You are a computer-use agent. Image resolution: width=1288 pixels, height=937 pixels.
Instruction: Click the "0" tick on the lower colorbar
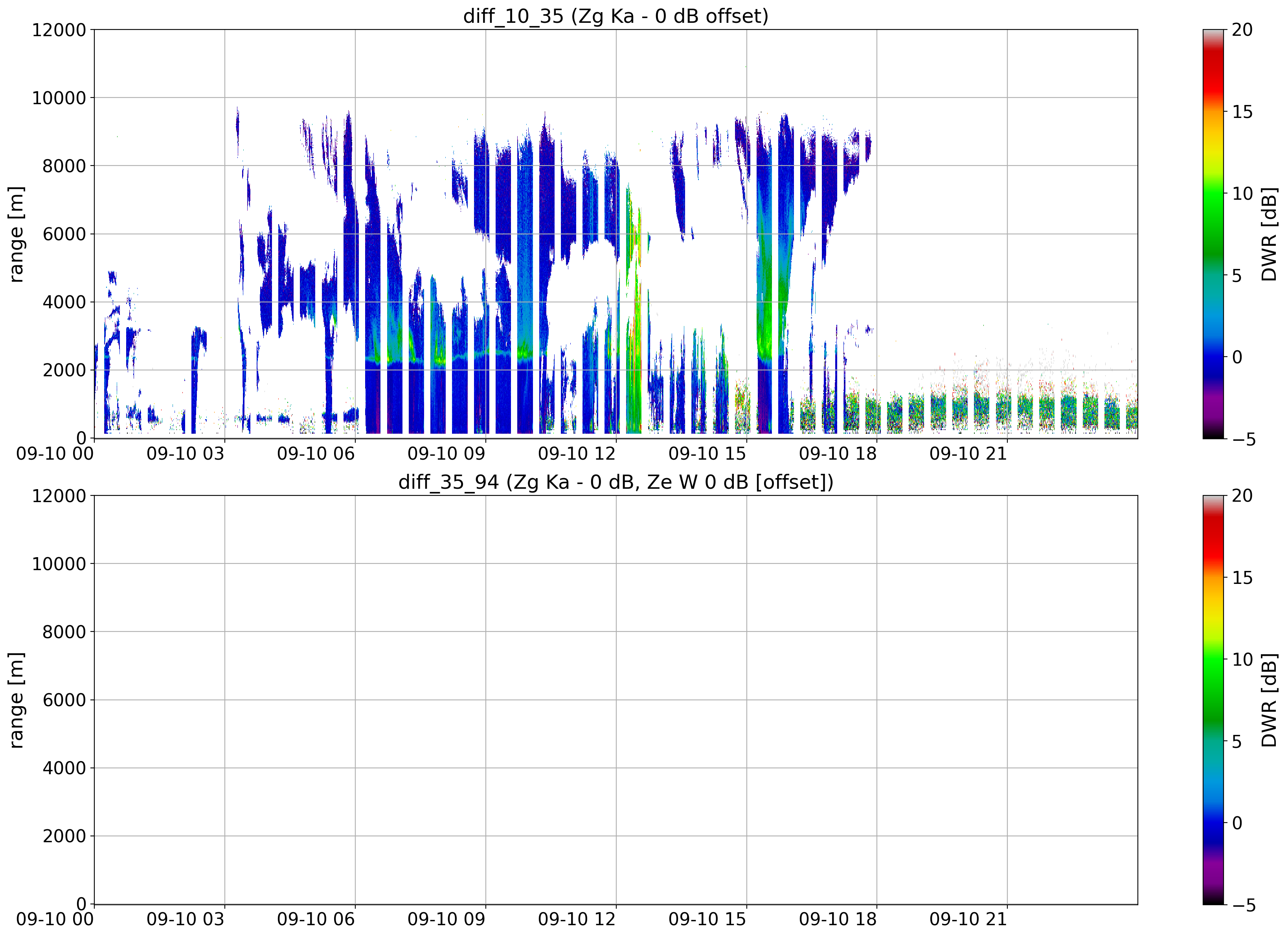coord(1237,823)
